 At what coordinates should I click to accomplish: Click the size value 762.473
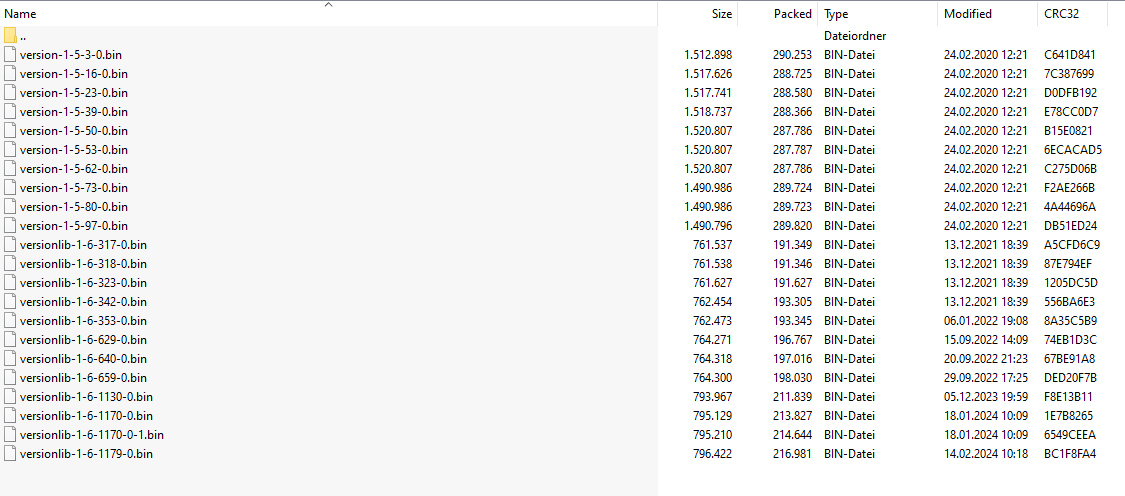[x=712, y=321]
